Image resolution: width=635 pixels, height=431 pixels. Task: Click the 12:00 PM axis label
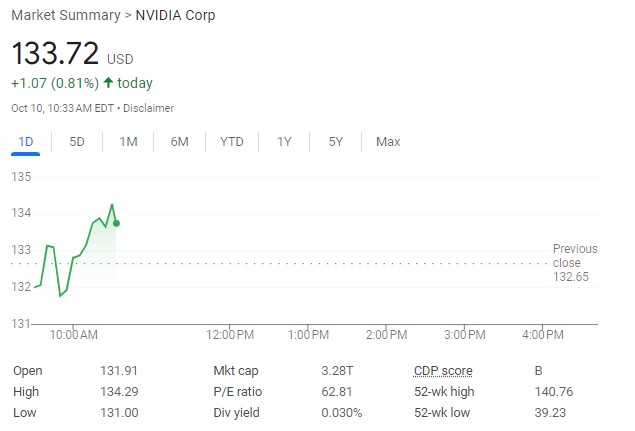[x=232, y=333]
